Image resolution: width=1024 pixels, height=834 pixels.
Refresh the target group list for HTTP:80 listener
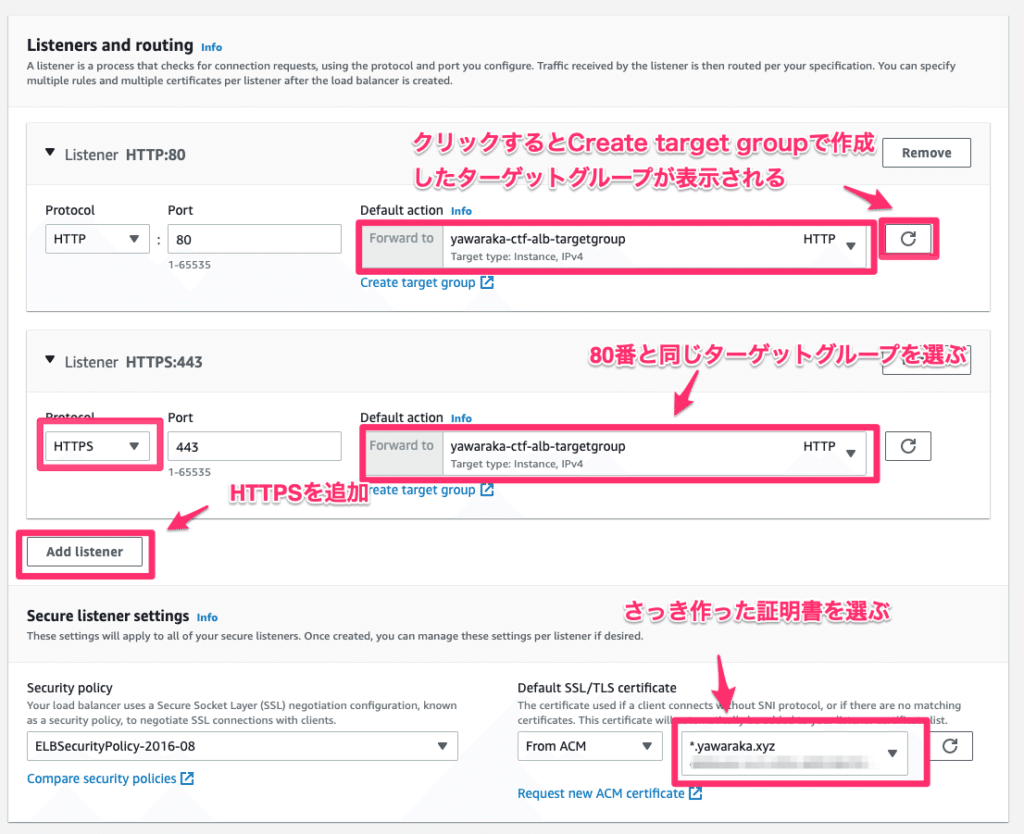pyautogui.click(x=907, y=238)
